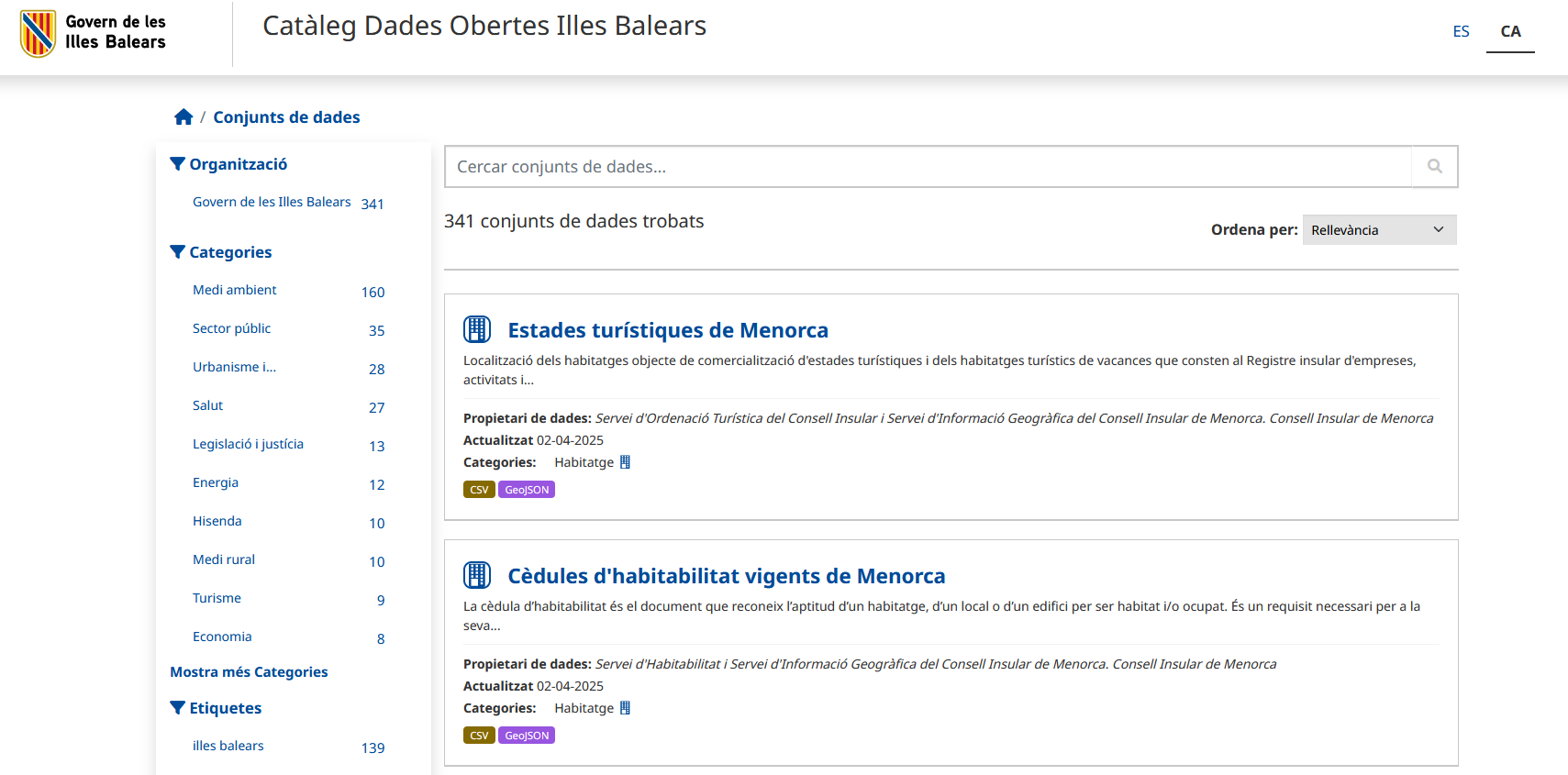Screen dimensions: 1568x775
Task: Click building icon beside Estades turístiques title
Action: point(477,329)
